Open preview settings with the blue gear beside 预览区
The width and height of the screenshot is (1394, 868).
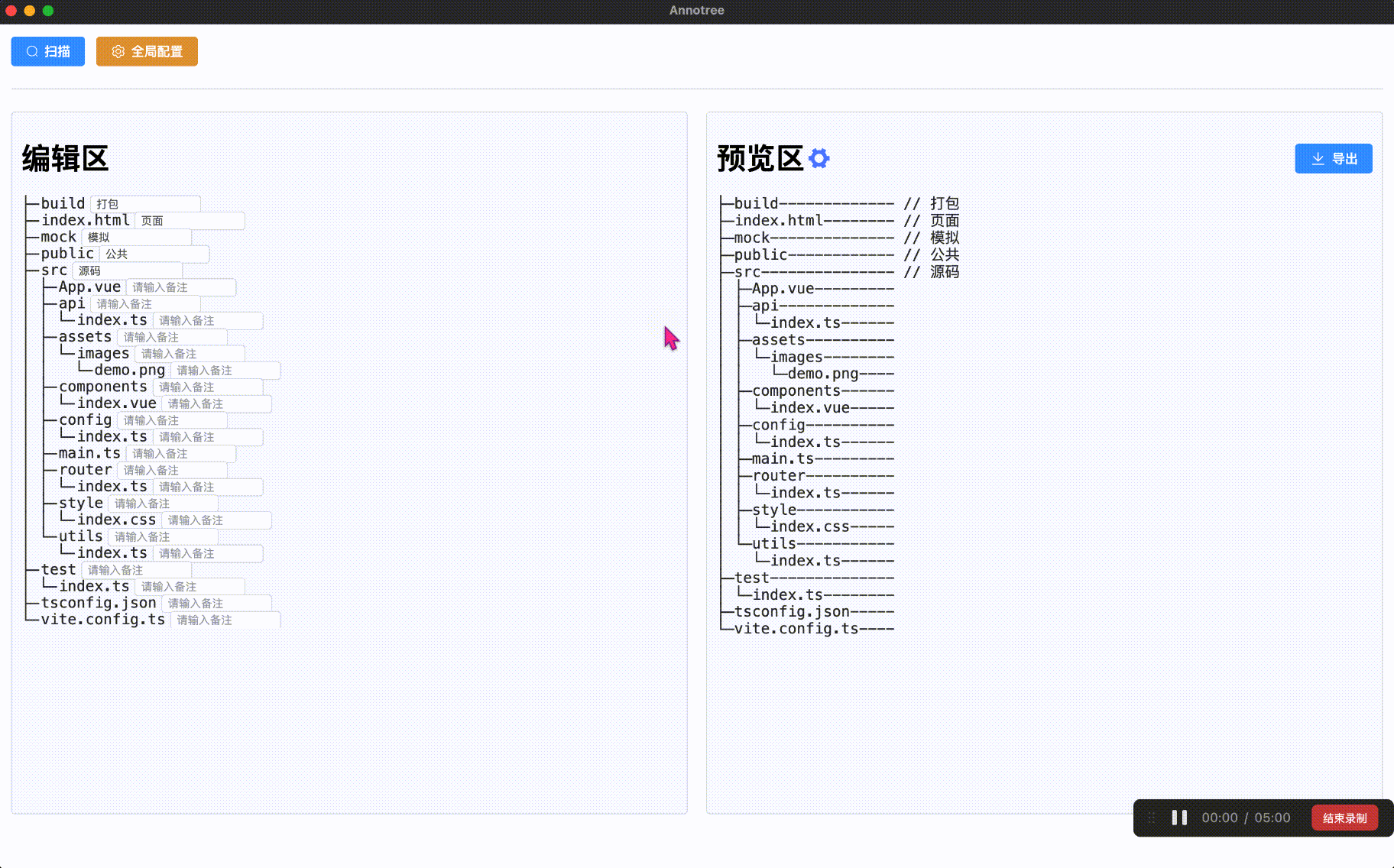point(819,158)
